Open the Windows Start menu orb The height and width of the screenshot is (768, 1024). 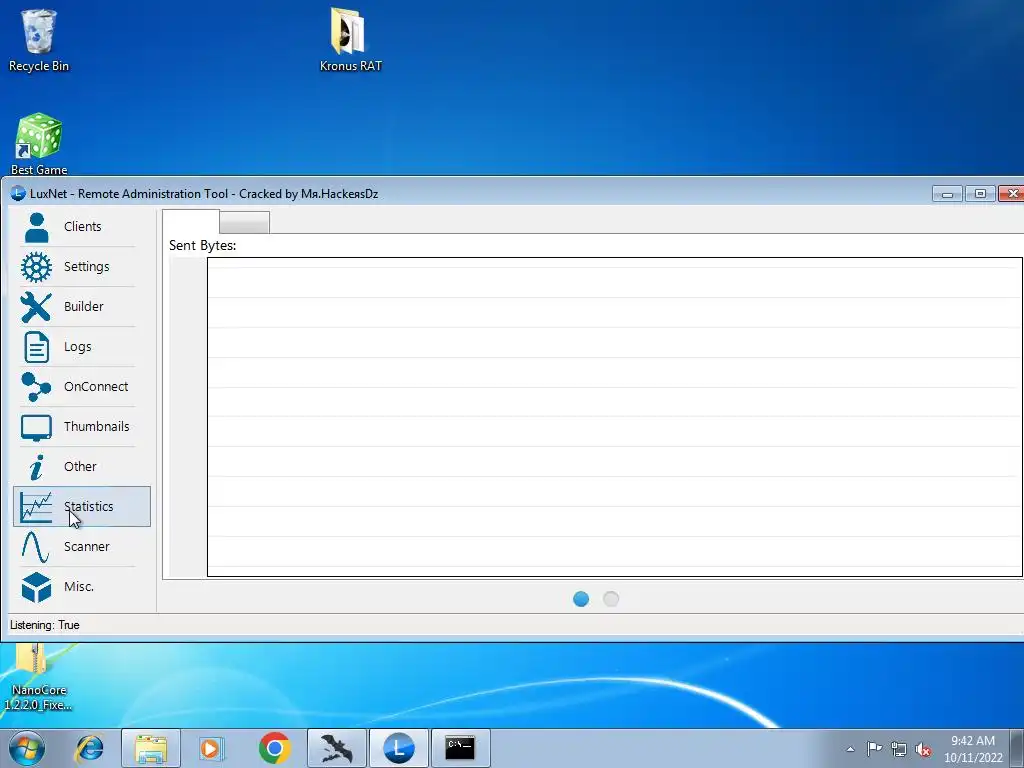(26, 748)
